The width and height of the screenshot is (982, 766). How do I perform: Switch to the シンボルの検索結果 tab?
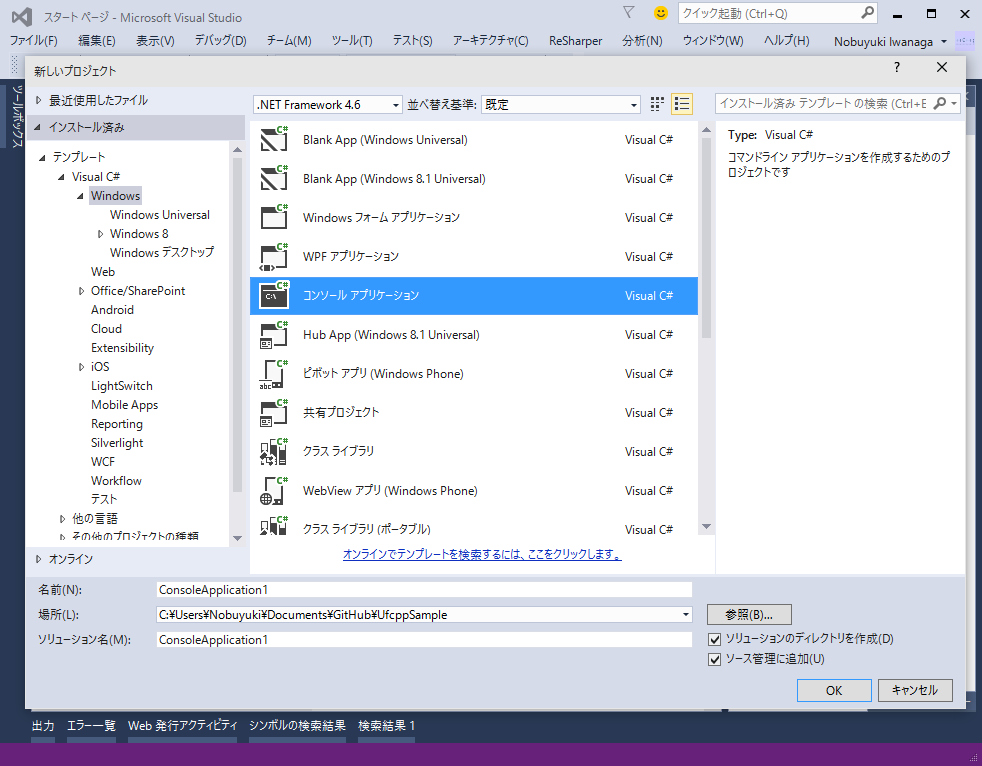click(297, 725)
